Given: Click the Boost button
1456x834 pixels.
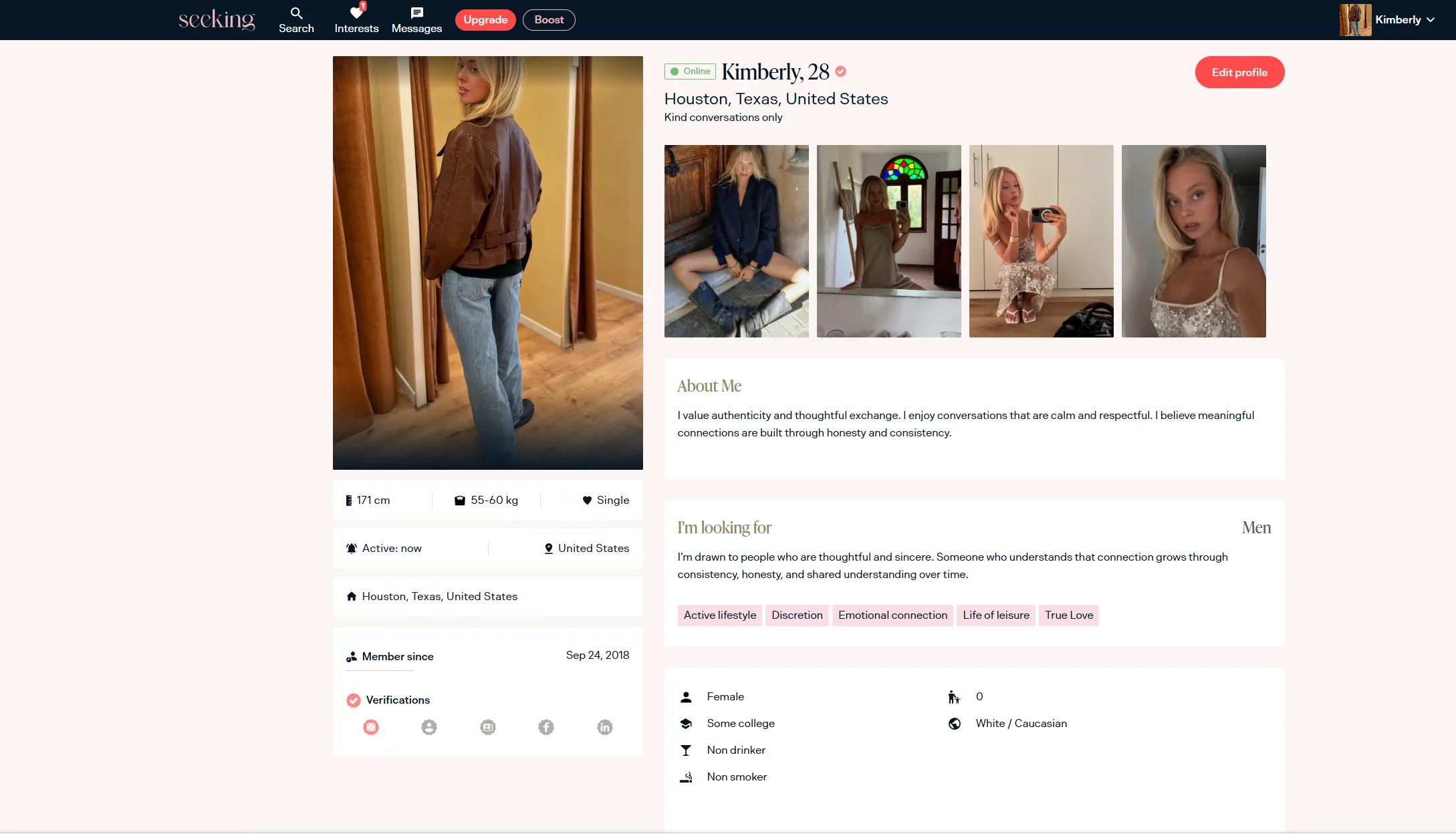Looking at the screenshot, I should coord(549,20).
